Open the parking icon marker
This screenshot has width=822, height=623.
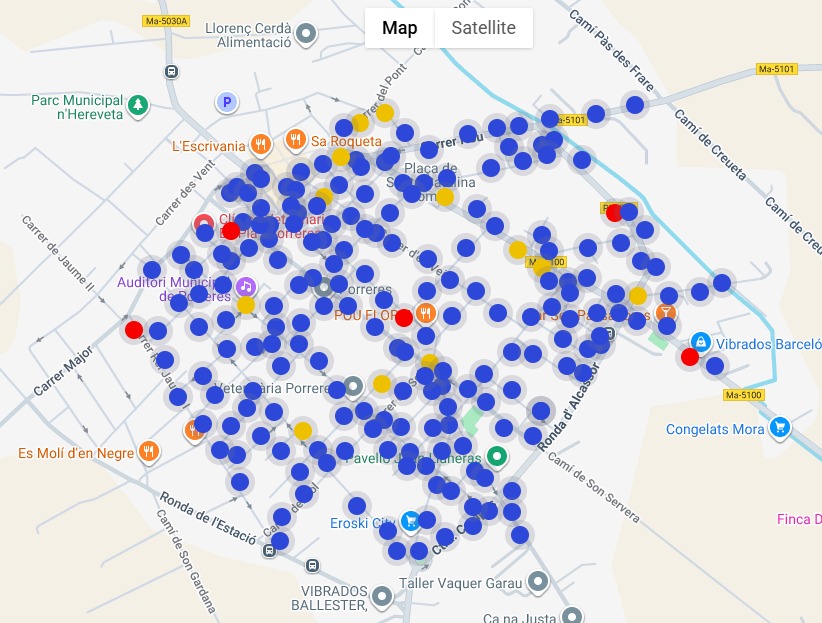tap(227, 102)
